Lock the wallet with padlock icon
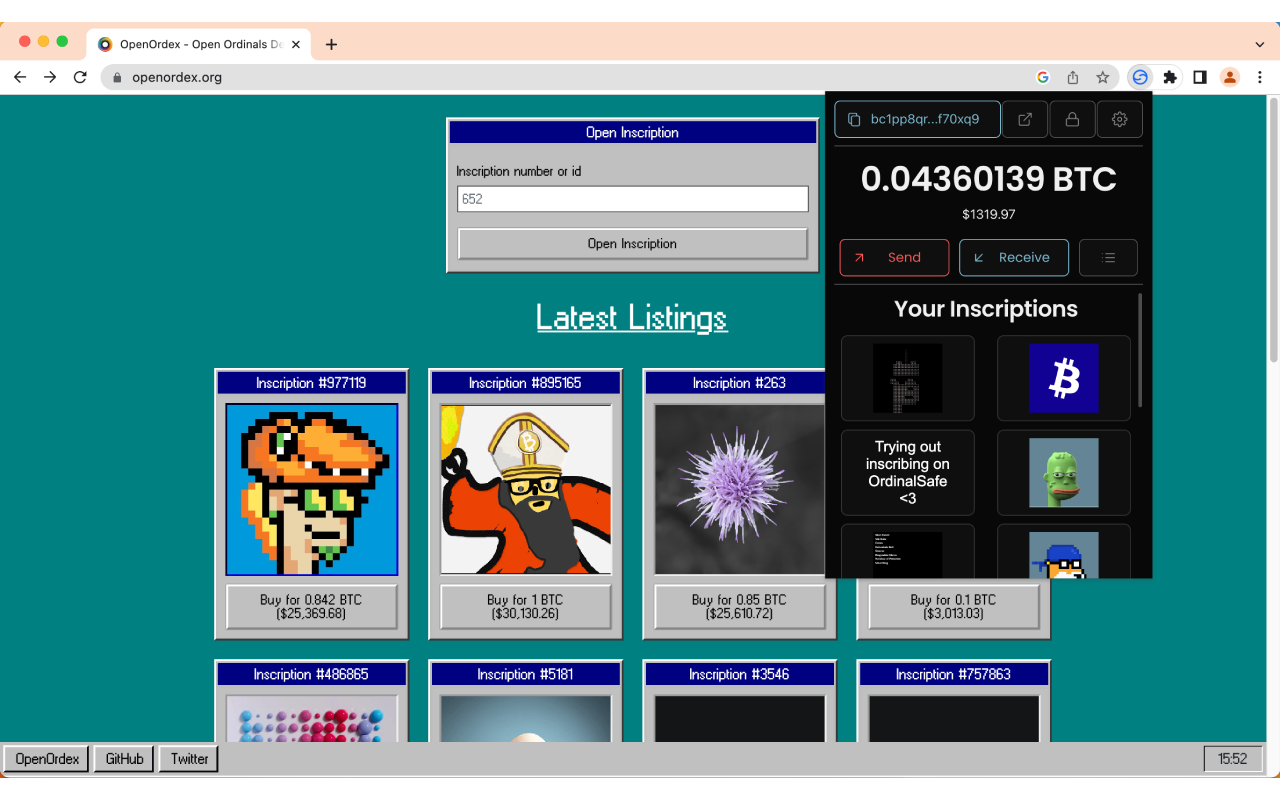This screenshot has height=800, width=1280. (1072, 119)
